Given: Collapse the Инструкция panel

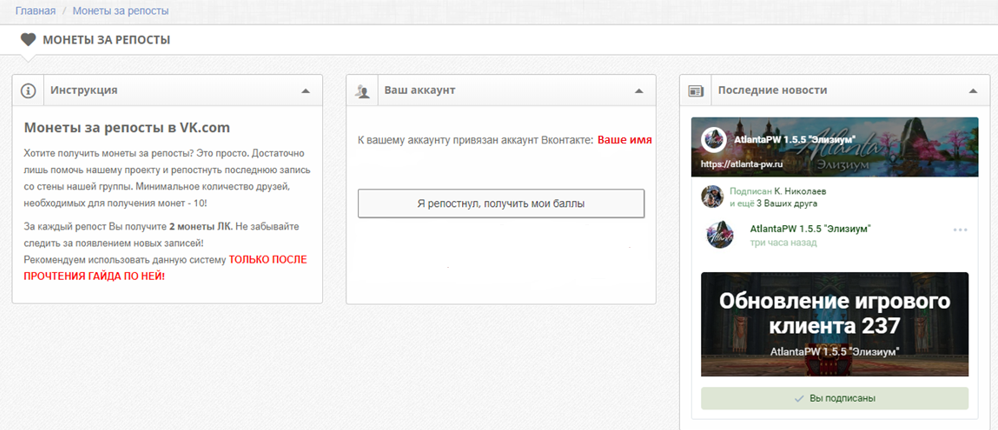Looking at the screenshot, I should pos(306,91).
